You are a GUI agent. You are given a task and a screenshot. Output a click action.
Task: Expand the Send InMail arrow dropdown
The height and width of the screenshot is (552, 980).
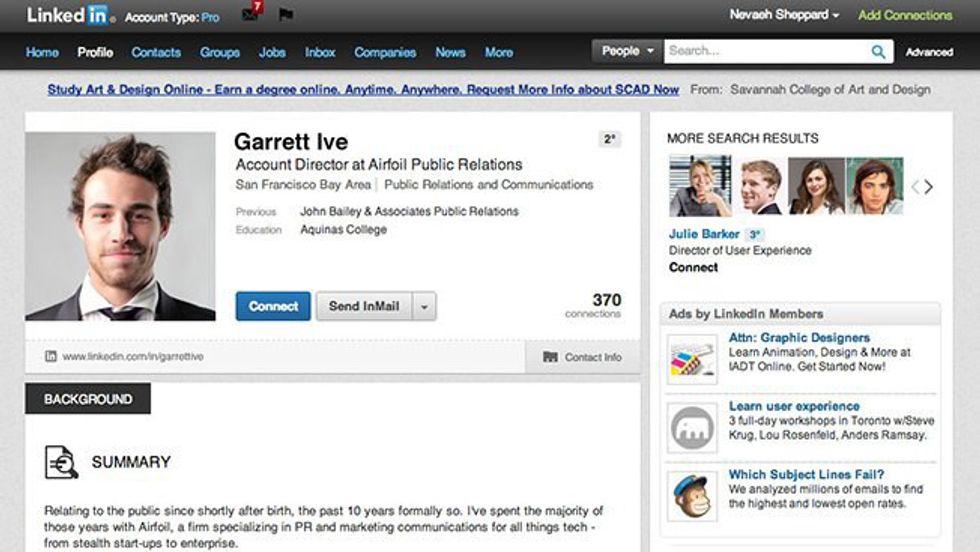(424, 307)
